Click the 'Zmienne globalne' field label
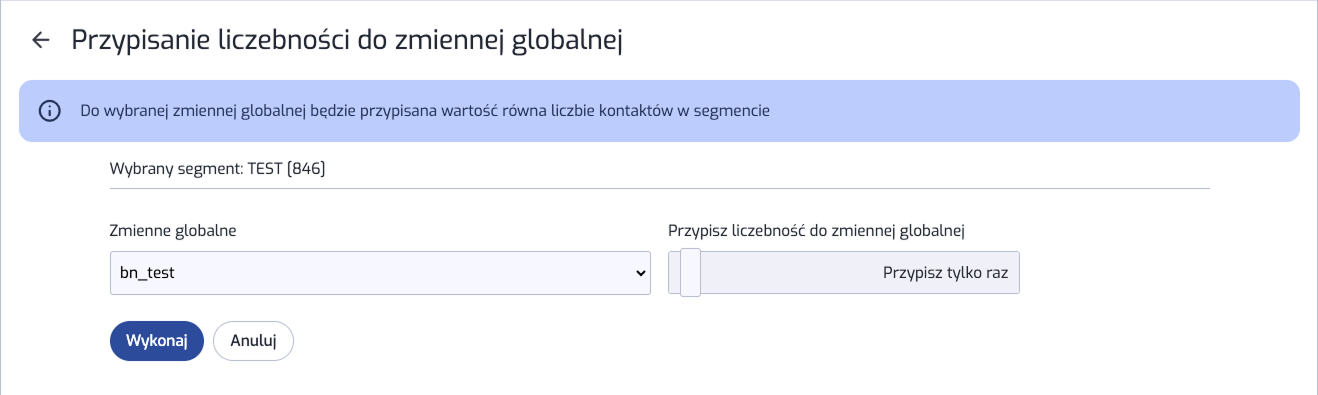 coord(173,231)
